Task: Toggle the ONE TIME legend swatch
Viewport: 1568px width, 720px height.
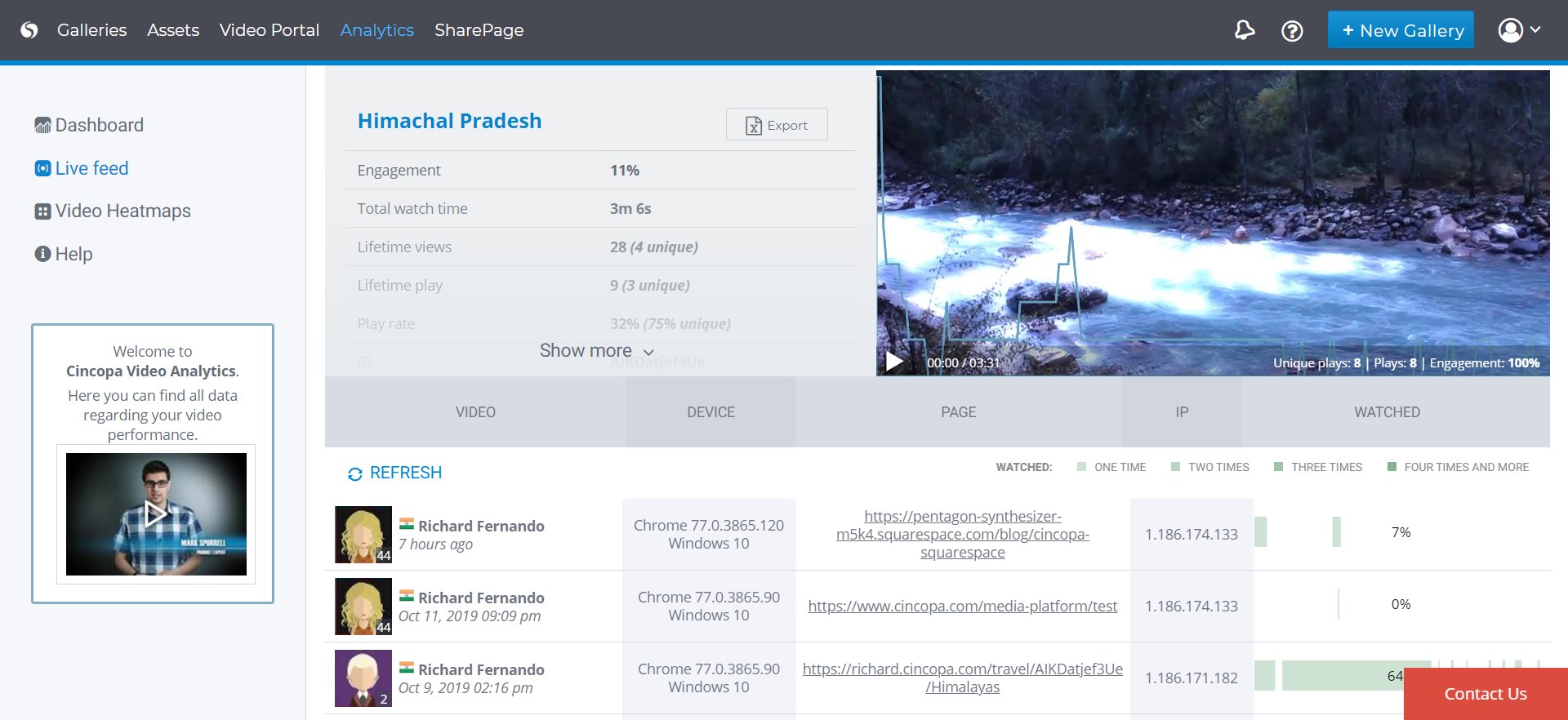Action: [1081, 467]
